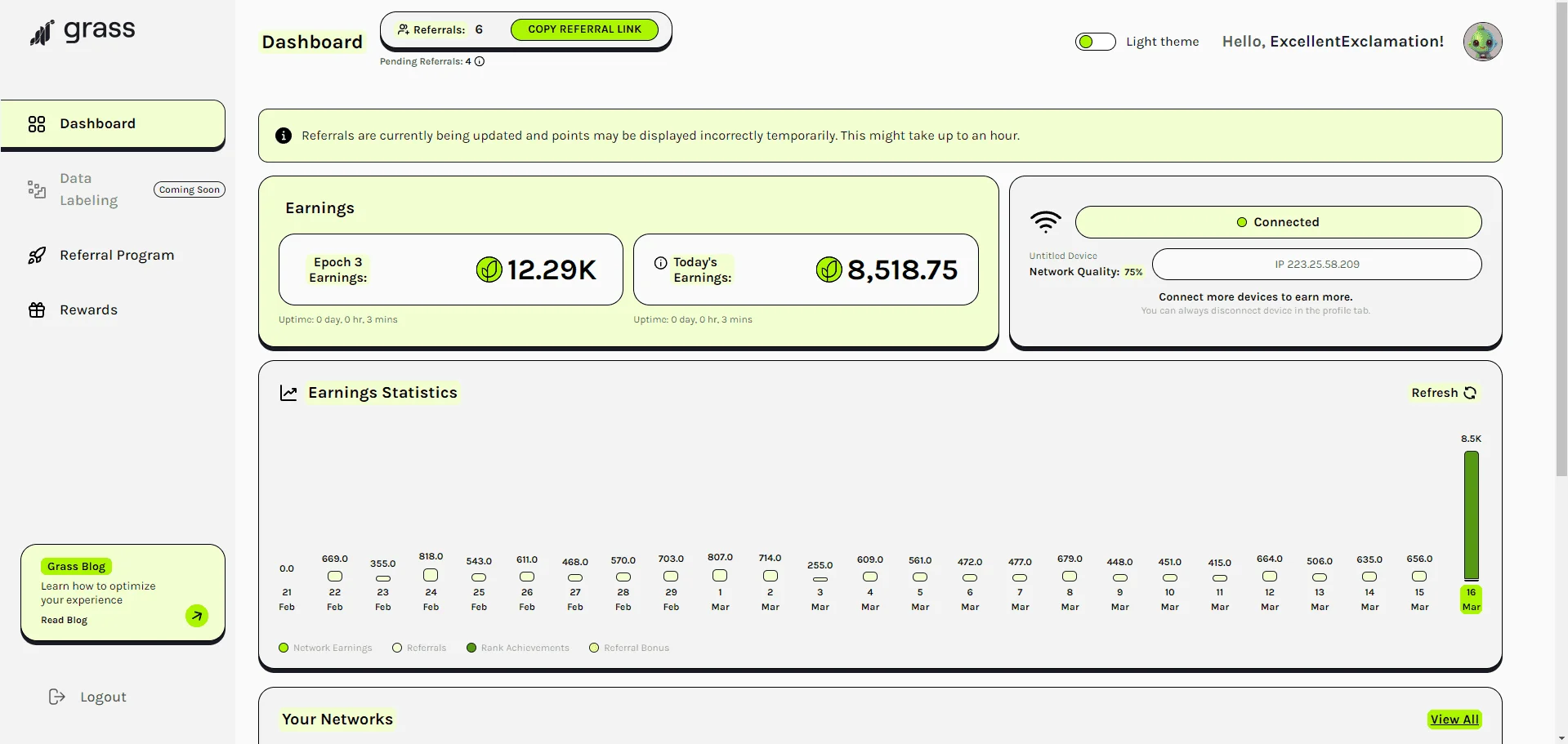This screenshot has width=1568, height=744.
Task: Click the info icon in the referrals notice
Action: (x=284, y=136)
